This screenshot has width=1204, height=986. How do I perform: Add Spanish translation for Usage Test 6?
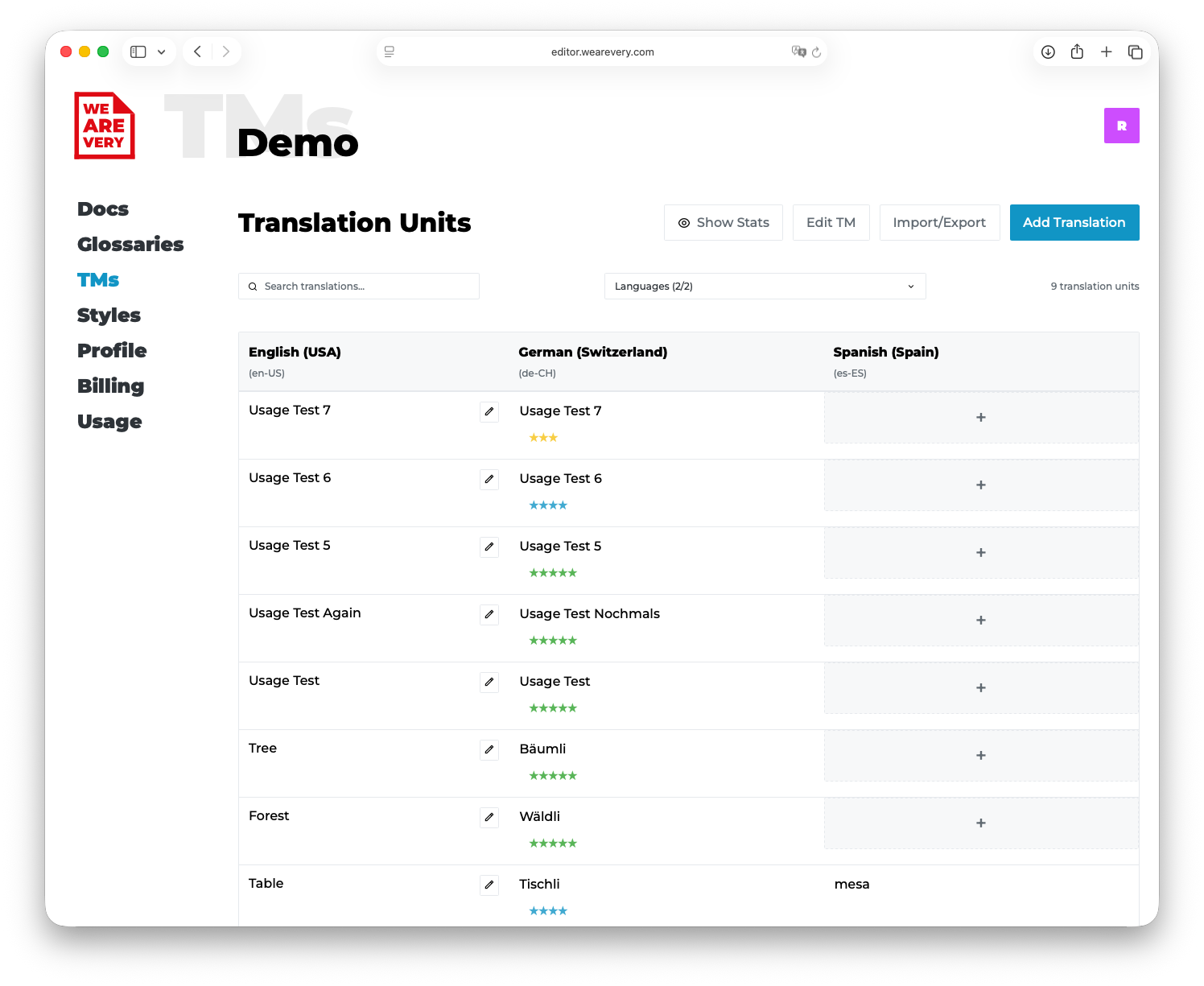(981, 485)
